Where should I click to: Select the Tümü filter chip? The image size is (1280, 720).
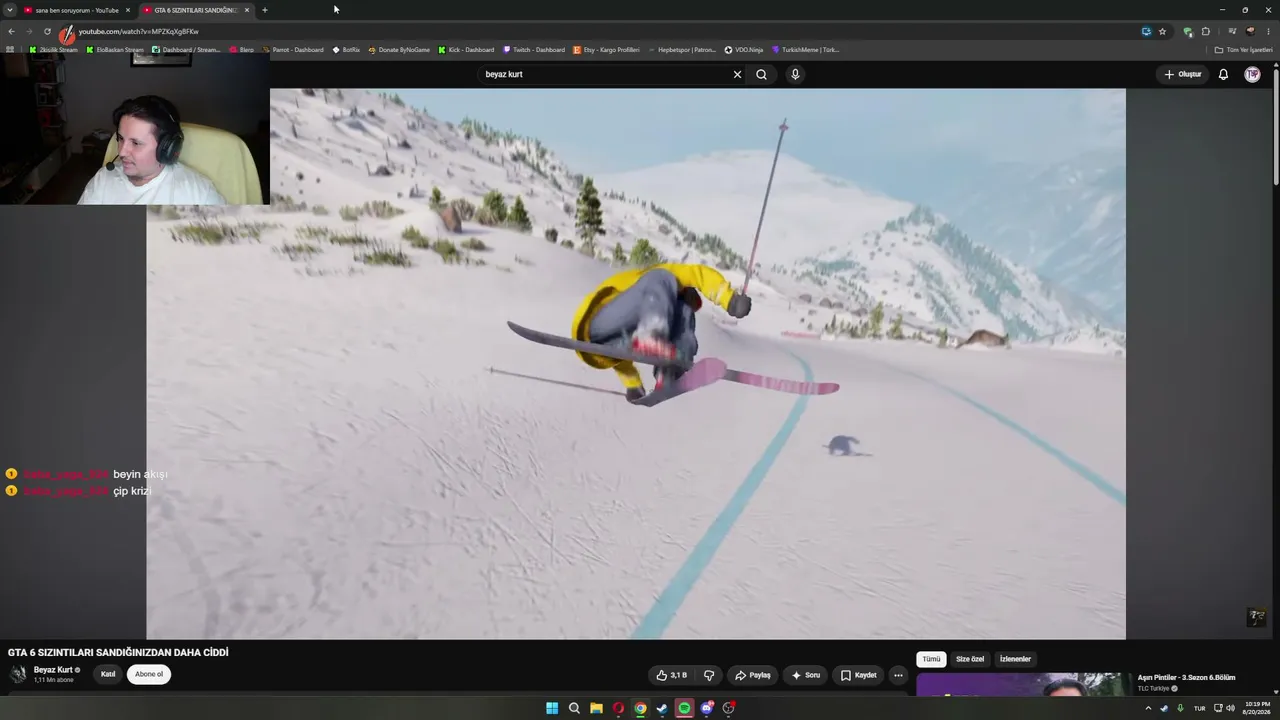coord(931,659)
